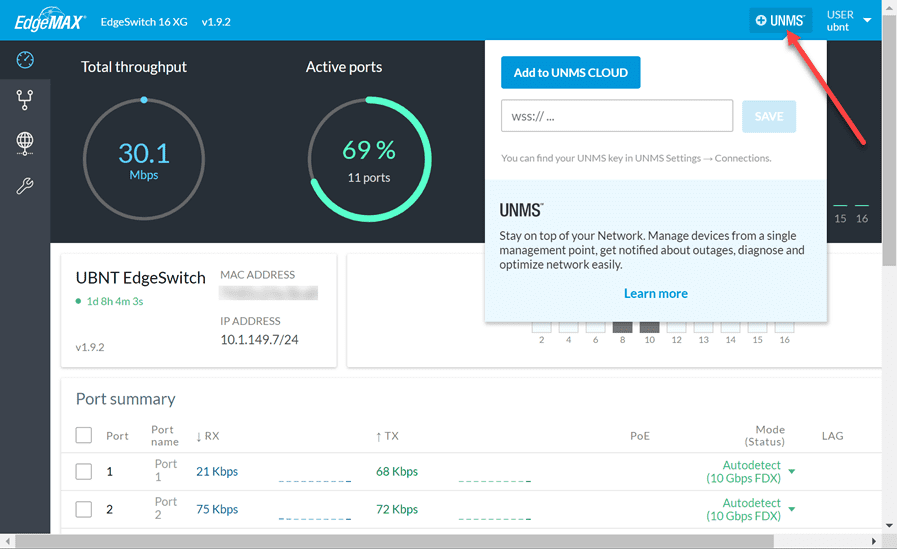Viewport: 897px width, 549px height.
Task: Expand the Mode dropdown for port 1
Action: click(x=792, y=471)
